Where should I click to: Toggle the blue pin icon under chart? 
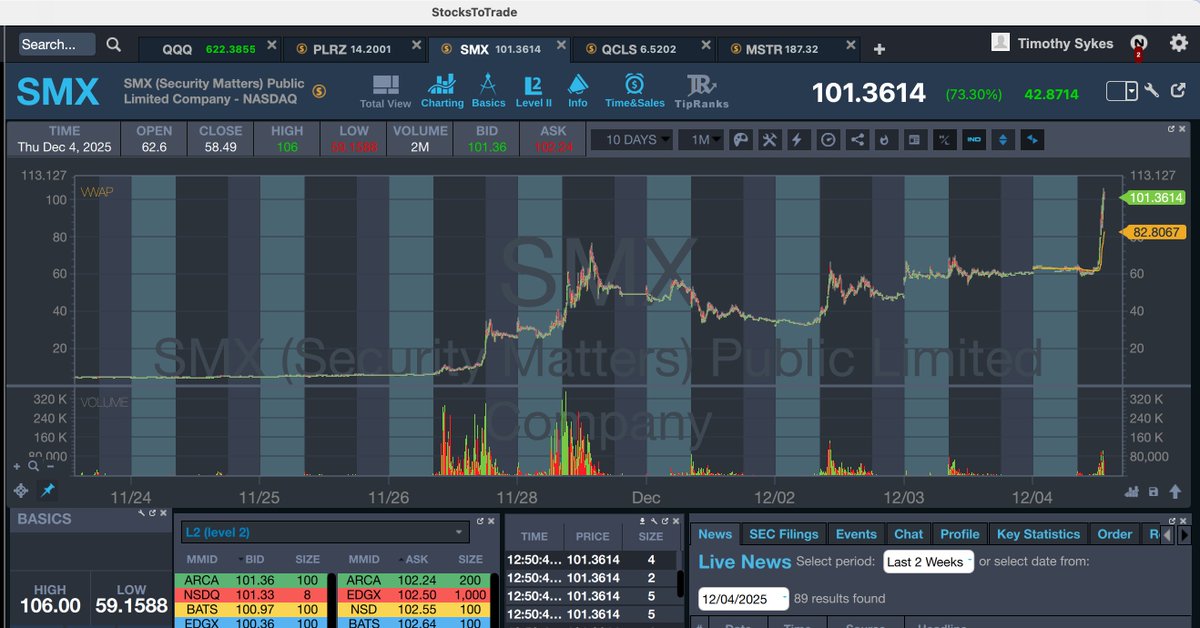click(x=47, y=490)
